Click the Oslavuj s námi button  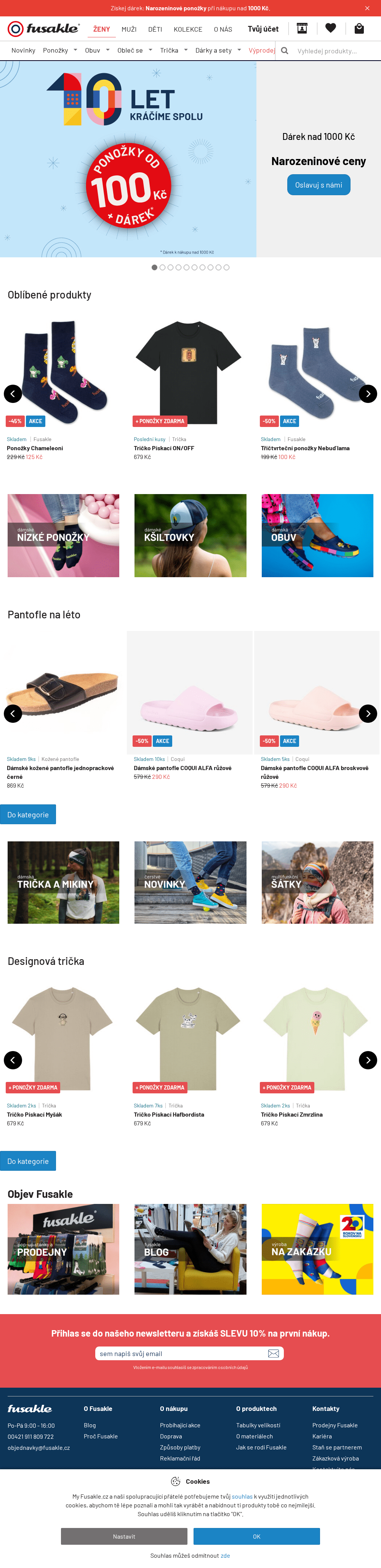coord(318,185)
